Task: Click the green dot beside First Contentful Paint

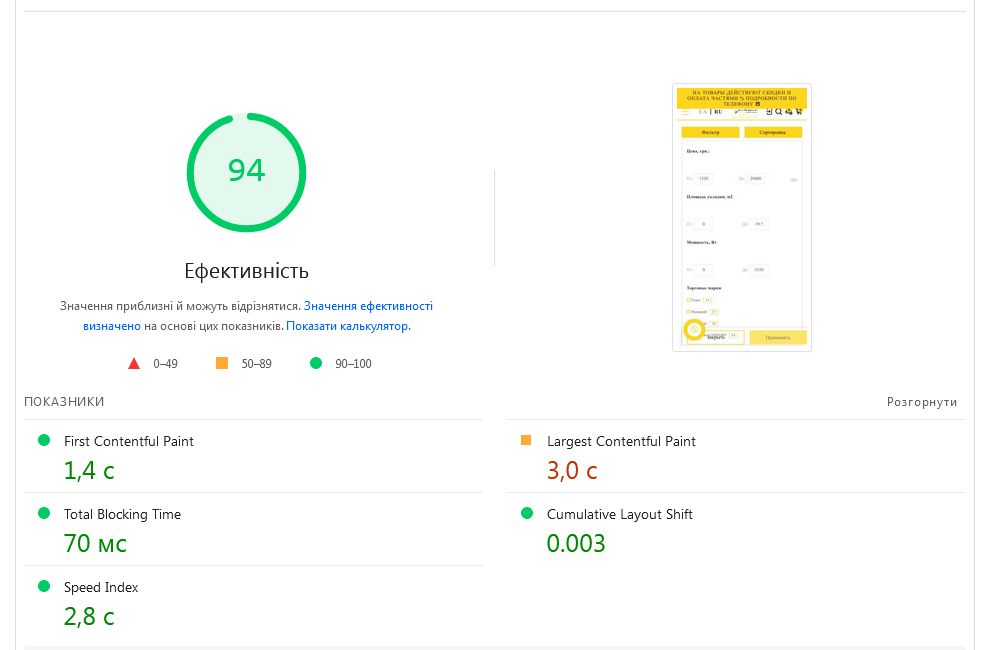Action: click(x=44, y=440)
